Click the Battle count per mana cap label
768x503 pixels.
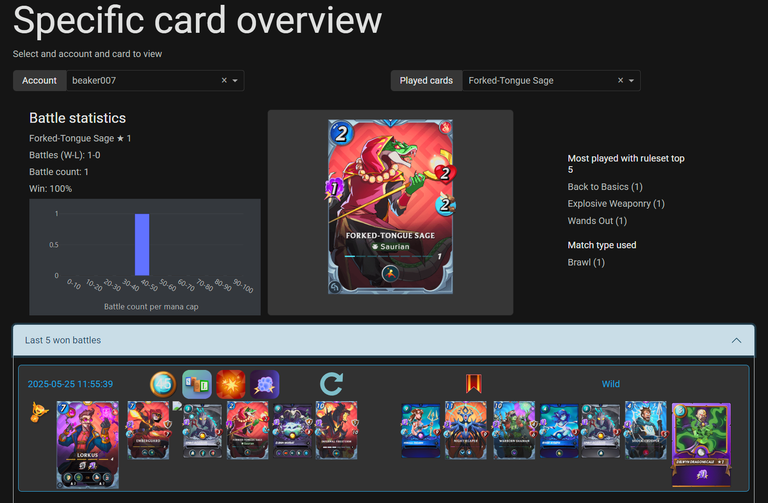coord(151,307)
